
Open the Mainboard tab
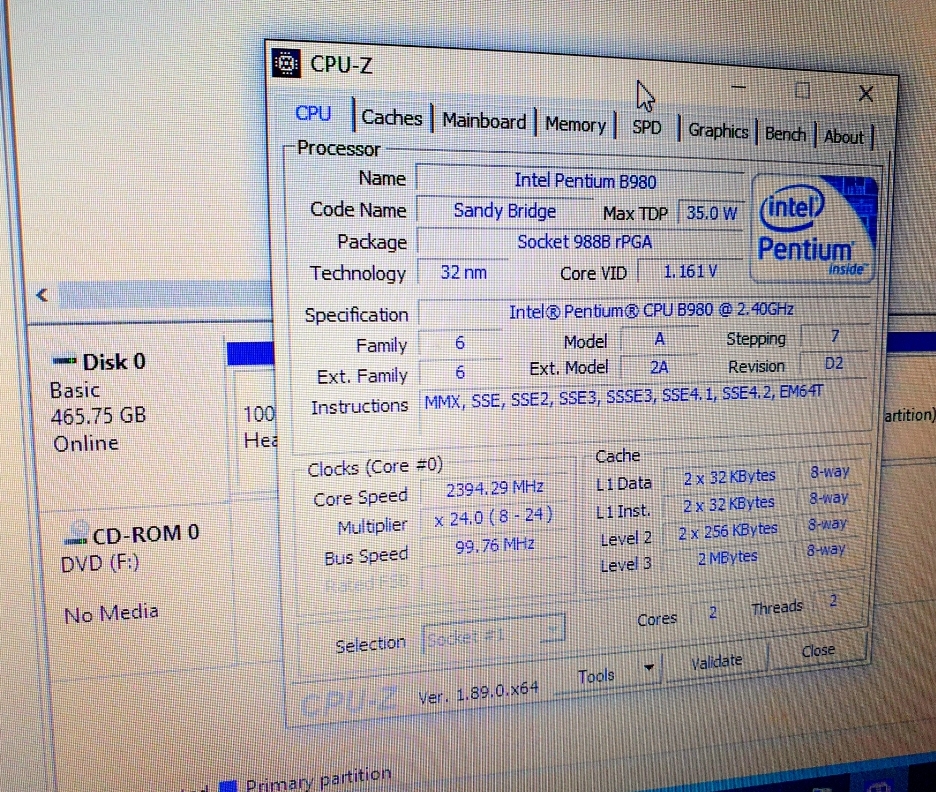483,120
